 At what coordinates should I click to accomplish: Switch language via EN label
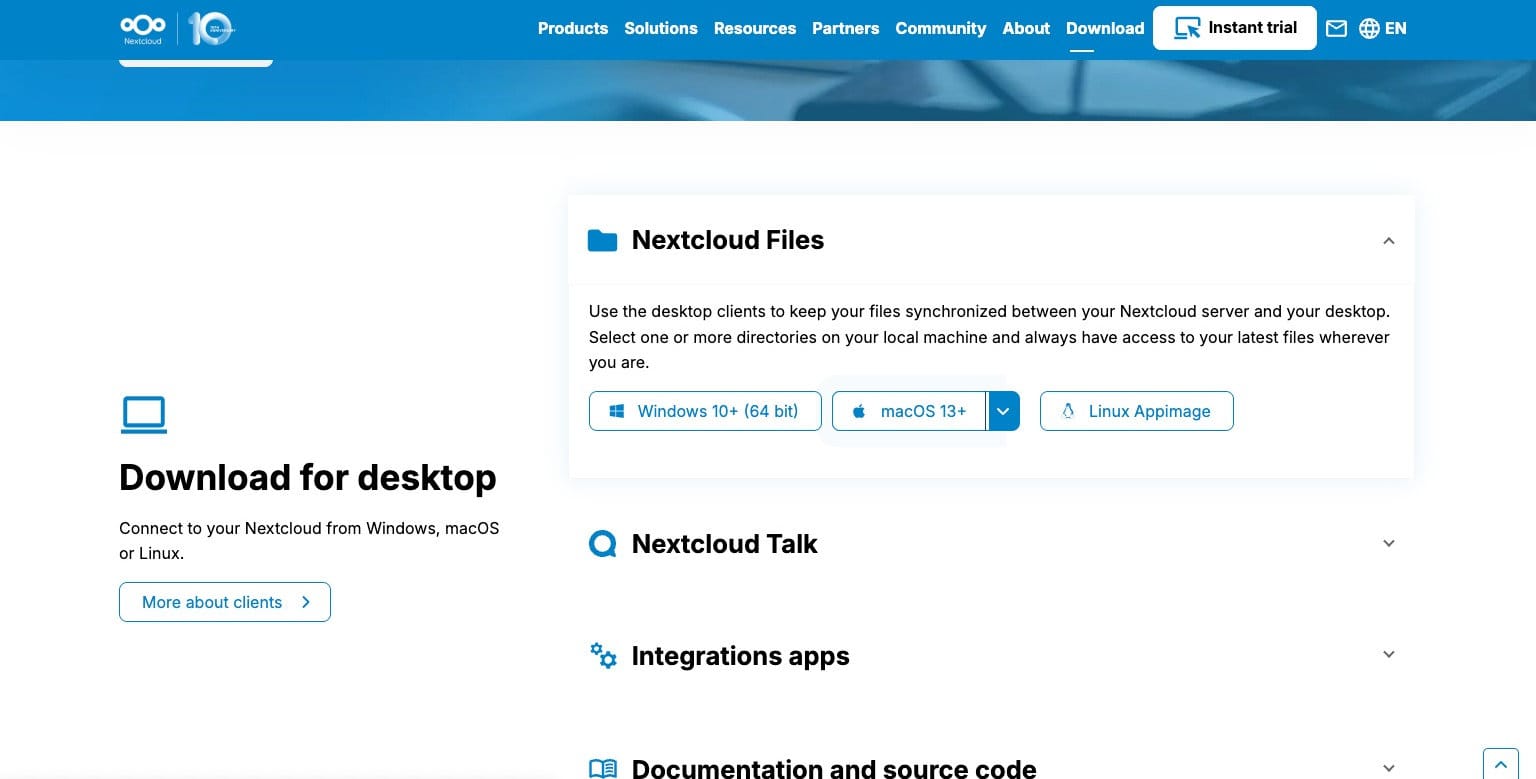point(1396,28)
